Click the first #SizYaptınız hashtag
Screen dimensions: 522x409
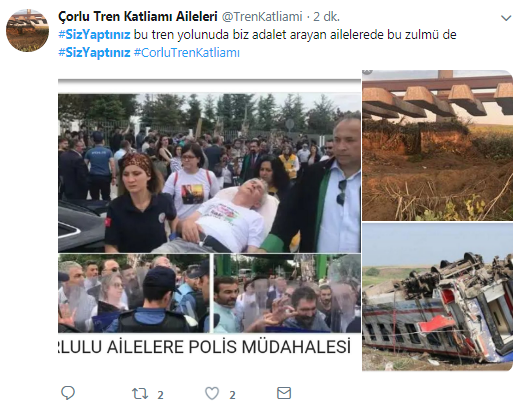point(94,35)
